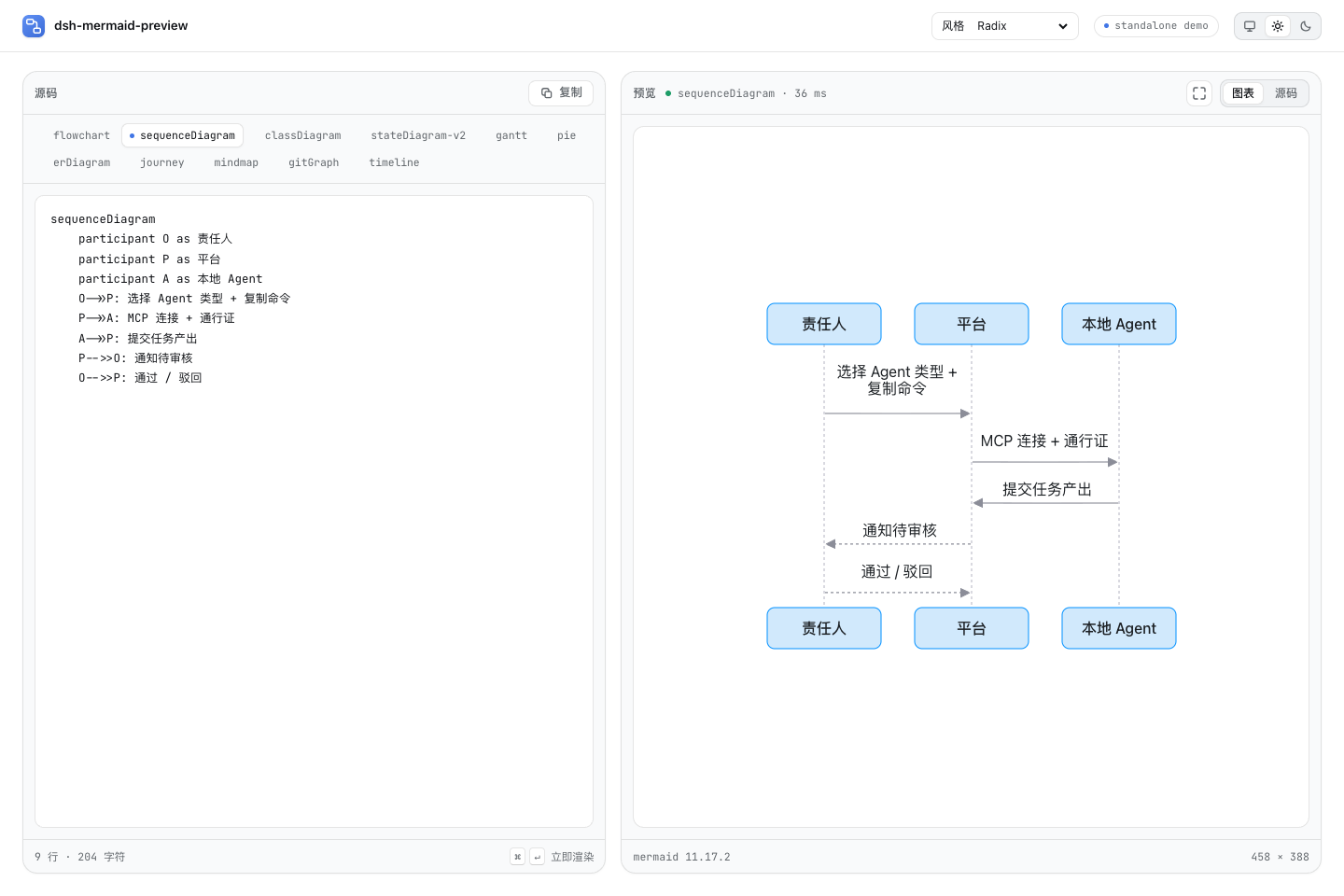1344x896 pixels.
Task: Copy source with 复制 button
Action: [561, 93]
